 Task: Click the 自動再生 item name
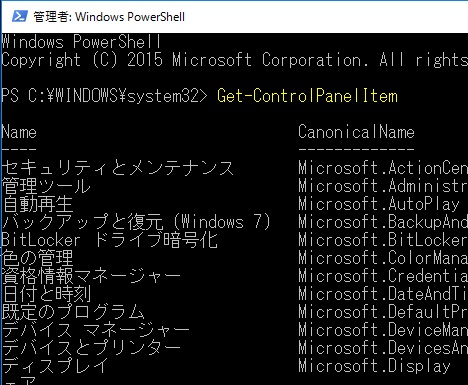click(37, 204)
